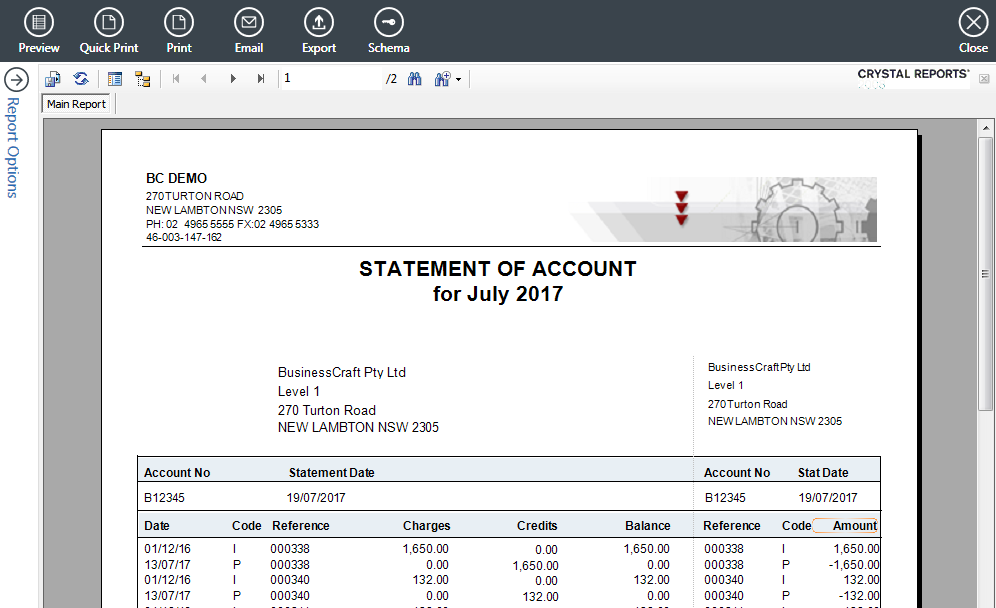The height and width of the screenshot is (608, 996).
Task: Close the report viewer
Action: tap(973, 30)
